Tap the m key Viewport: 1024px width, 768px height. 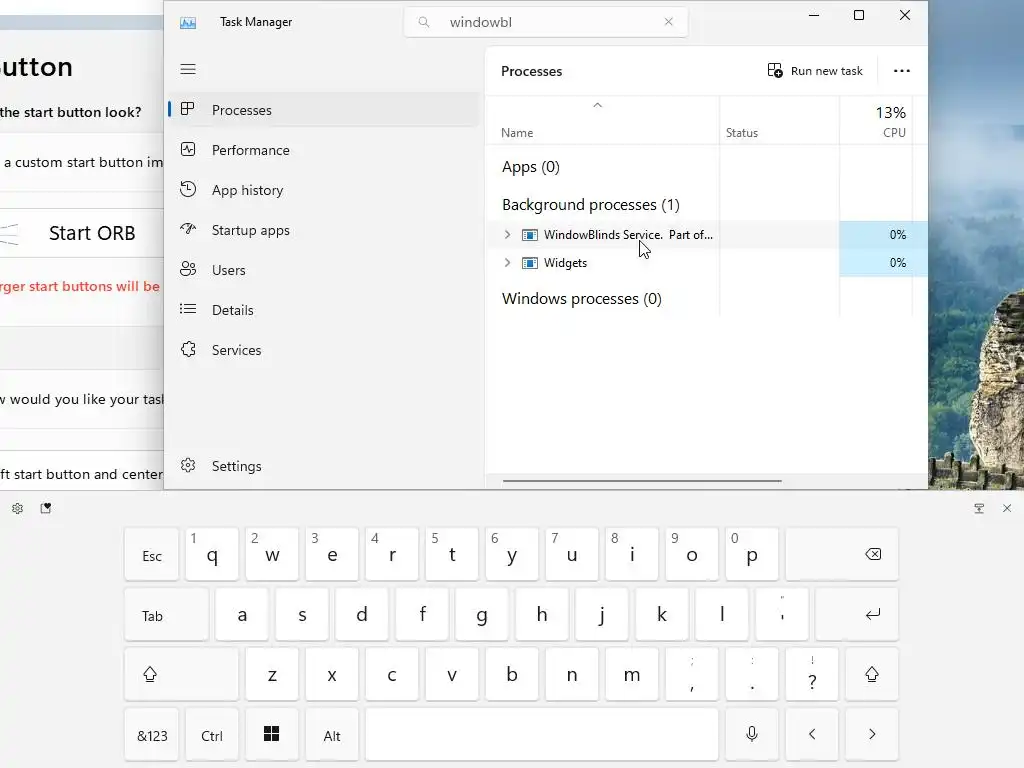click(632, 675)
